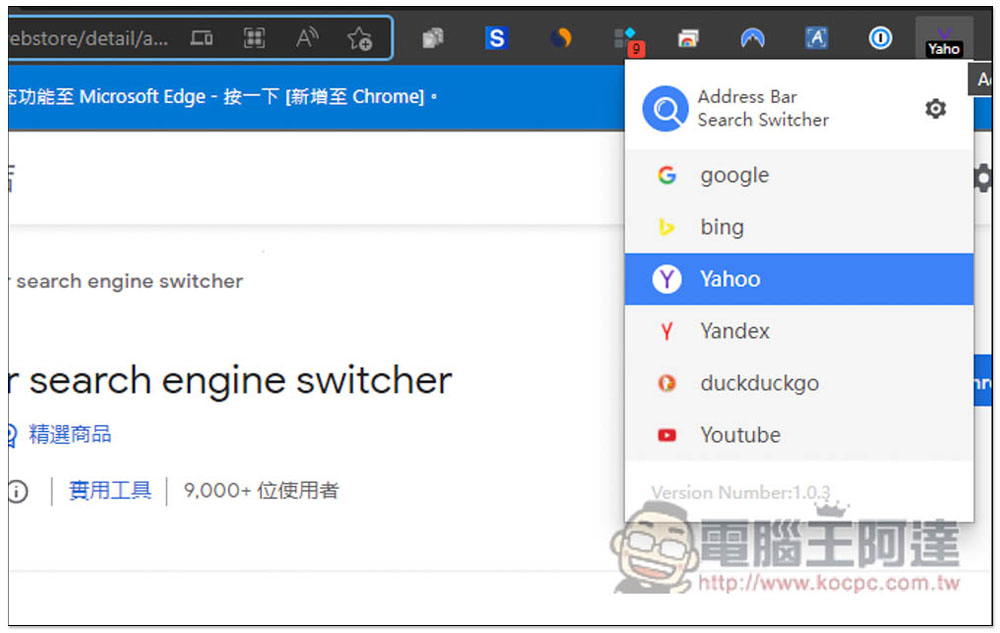Viewport: 1000px width, 633px height.
Task: Select google search engine
Action: (x=798, y=175)
